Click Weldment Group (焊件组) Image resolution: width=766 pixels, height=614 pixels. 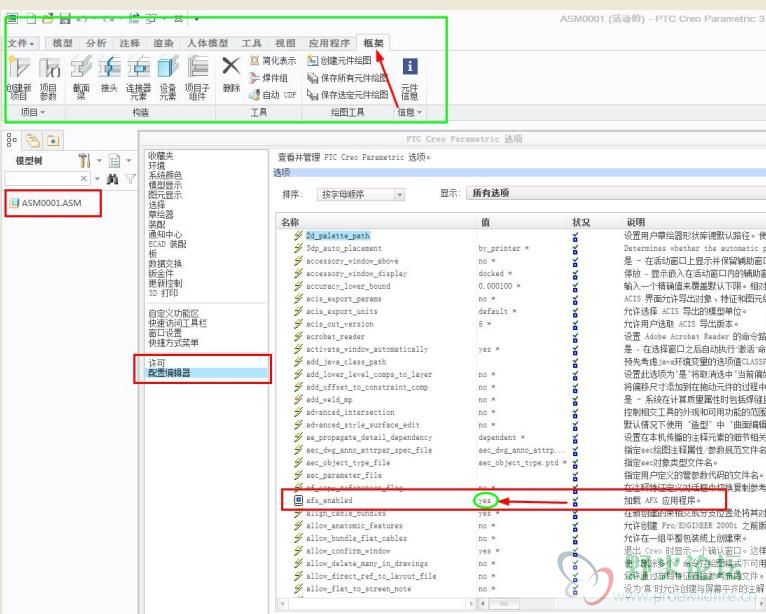pos(269,78)
